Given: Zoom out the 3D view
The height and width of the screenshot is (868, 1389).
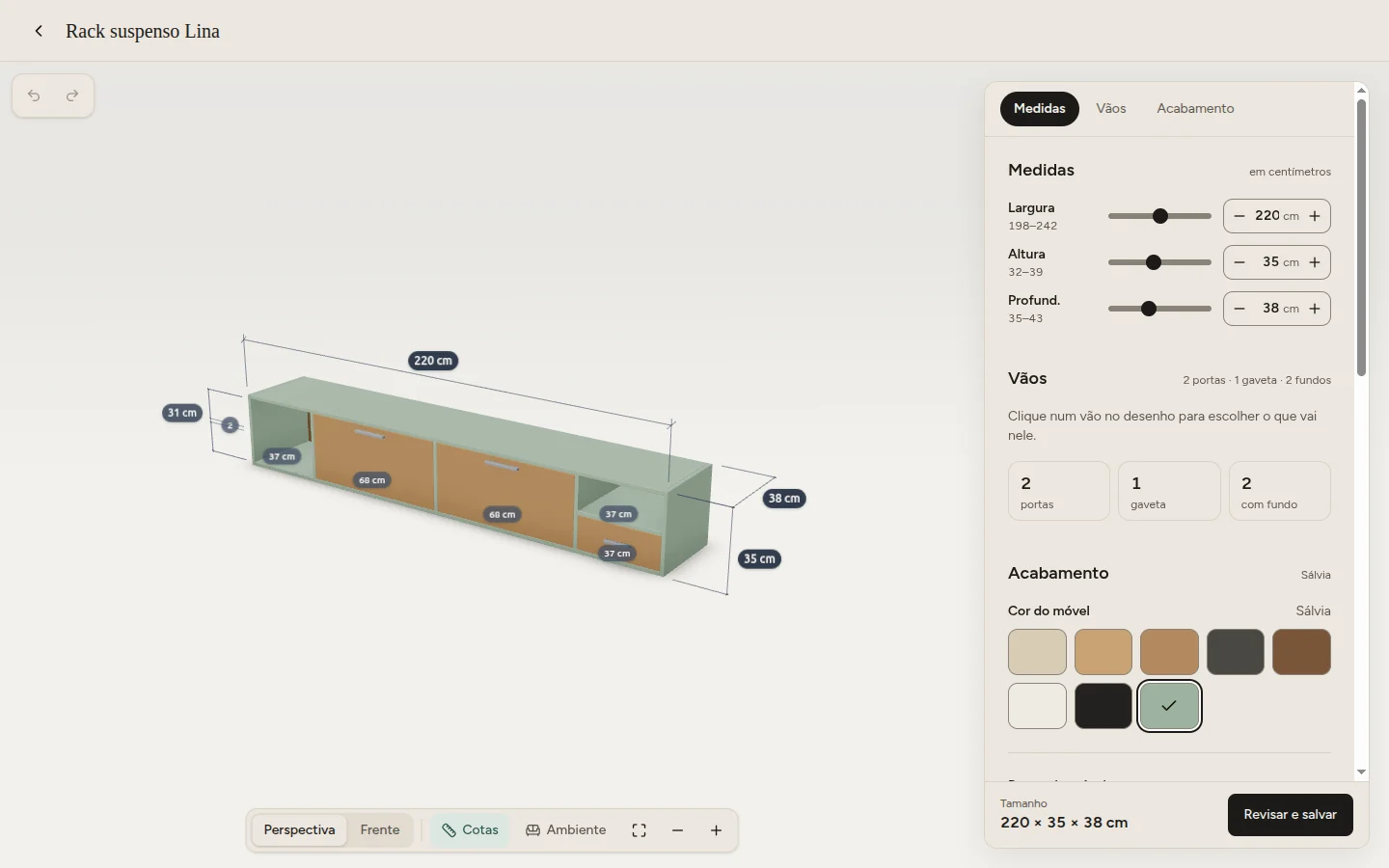Looking at the screenshot, I should [x=677, y=830].
